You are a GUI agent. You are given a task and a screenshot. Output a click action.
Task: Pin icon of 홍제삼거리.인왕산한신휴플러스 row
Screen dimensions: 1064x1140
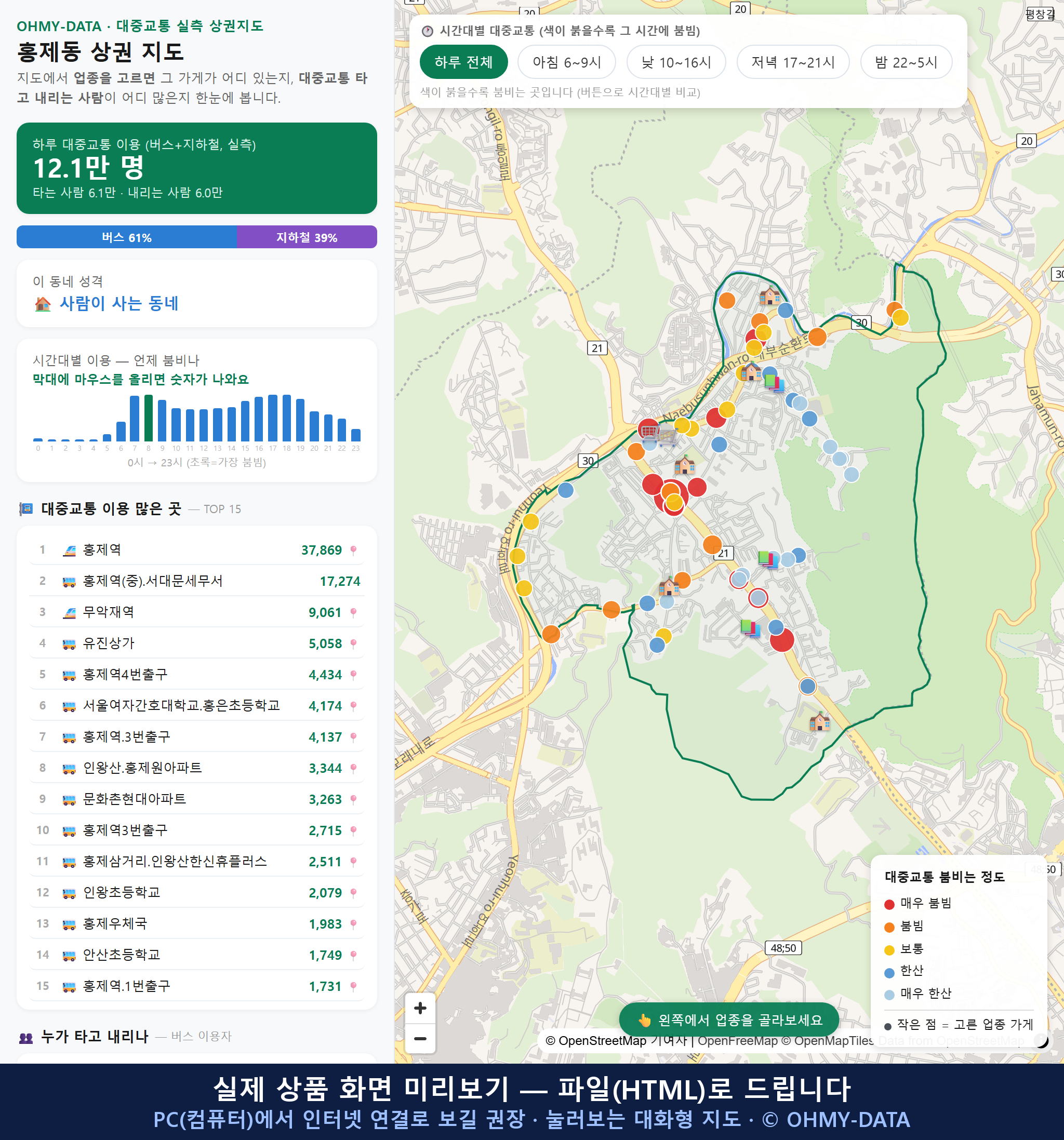[353, 861]
